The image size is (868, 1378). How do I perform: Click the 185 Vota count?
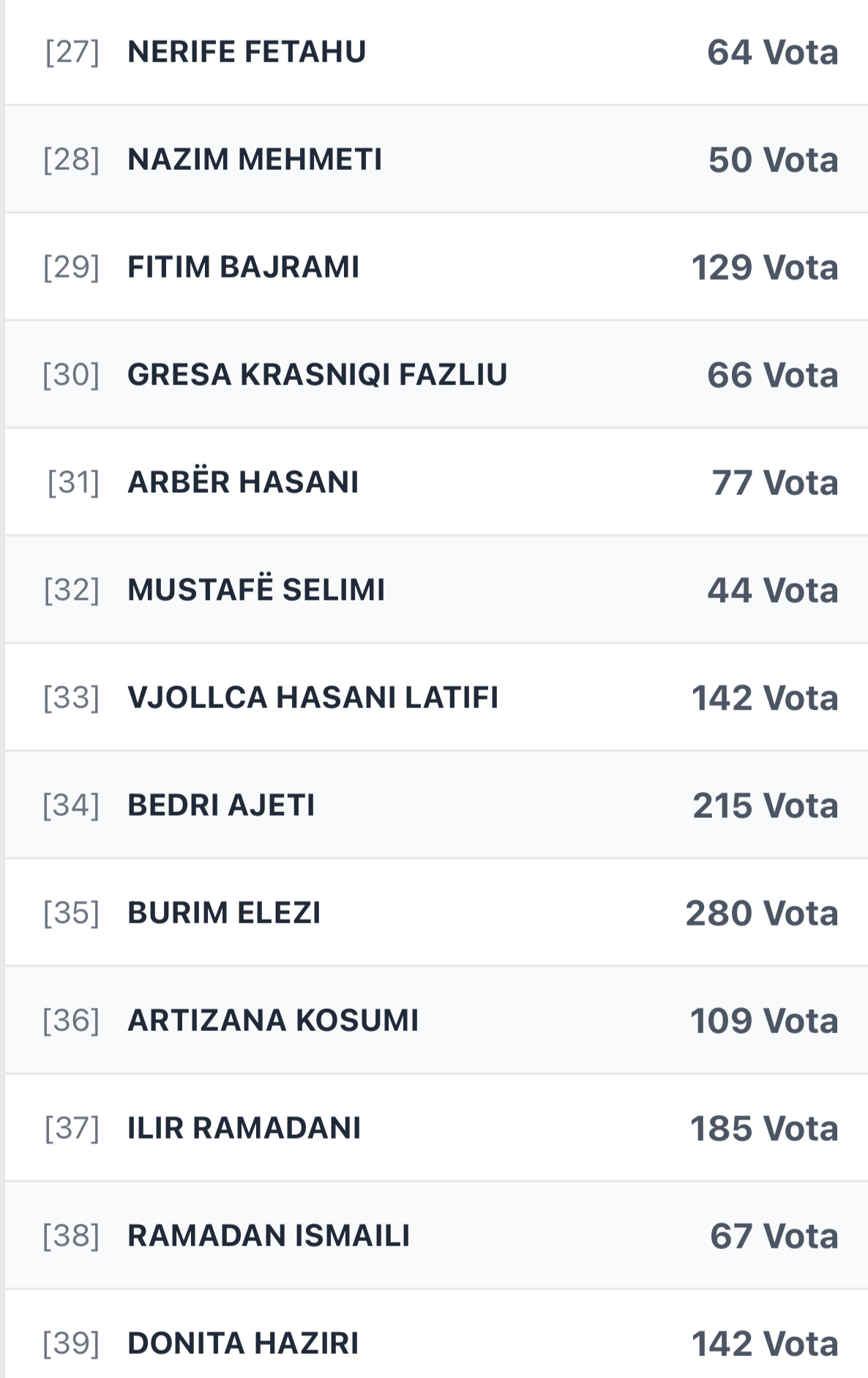(x=763, y=1129)
